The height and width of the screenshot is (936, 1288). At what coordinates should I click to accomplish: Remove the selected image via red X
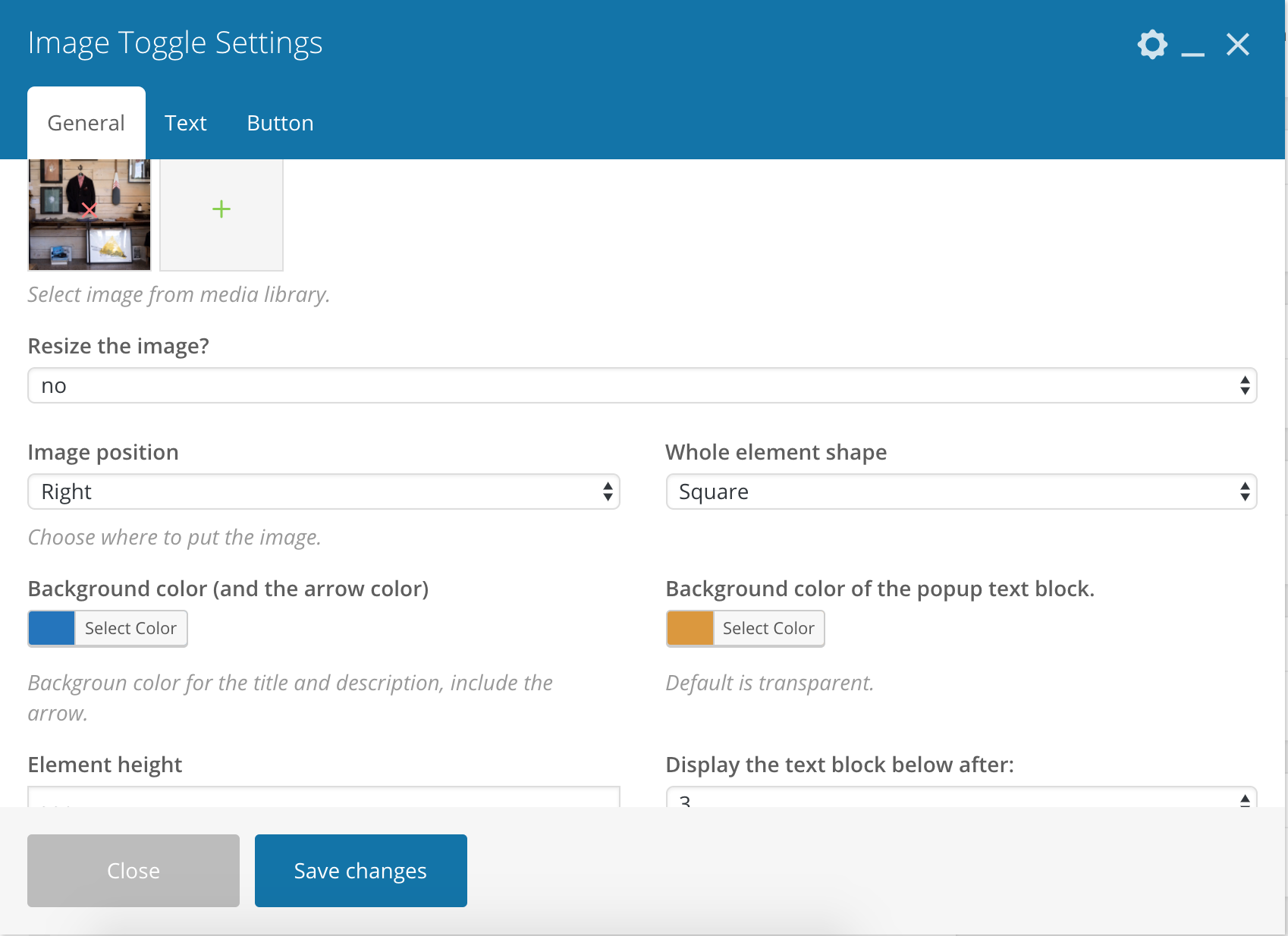coord(90,210)
